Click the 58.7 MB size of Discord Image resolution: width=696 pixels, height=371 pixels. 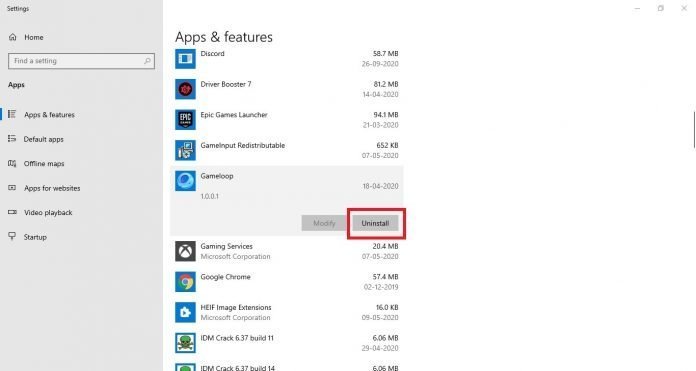tap(385, 53)
